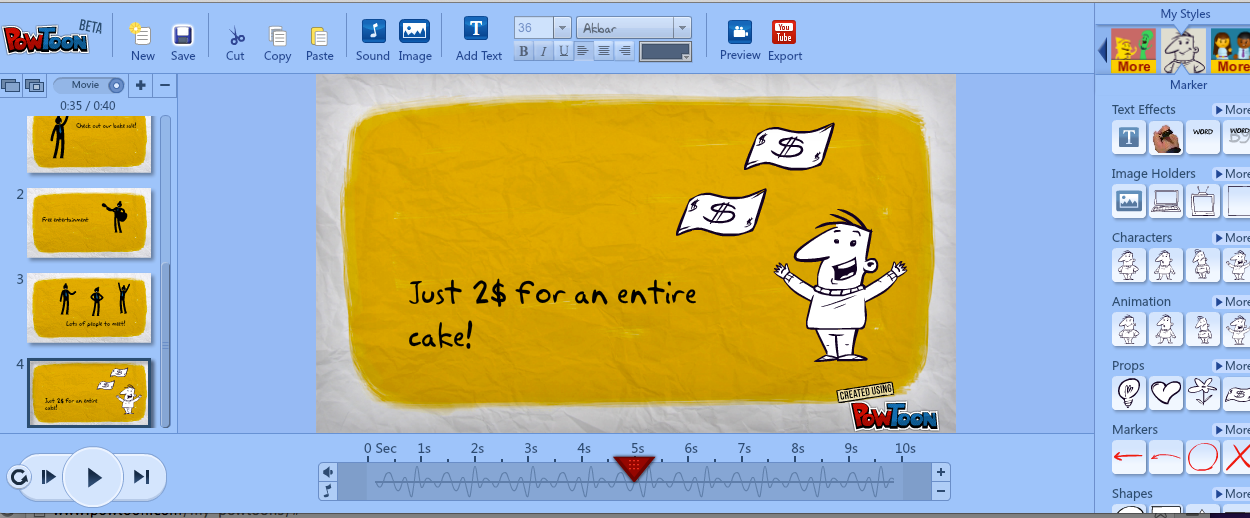The width and height of the screenshot is (1250, 518).
Task: Select the top slide thumbnail 'Check out our bake sale'
Action: pos(90,142)
